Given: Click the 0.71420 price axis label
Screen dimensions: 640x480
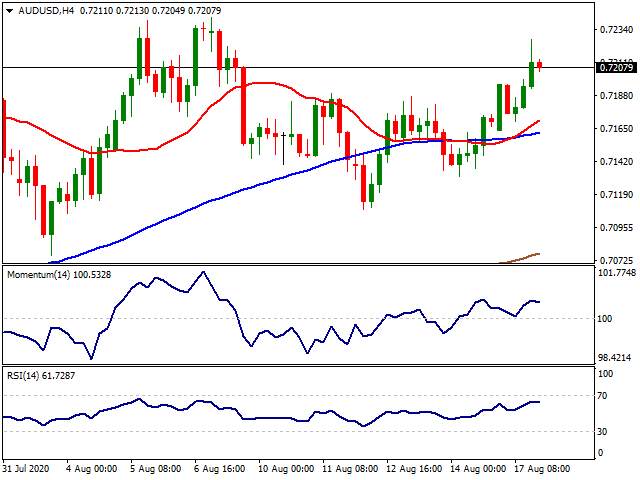Looking at the screenshot, I should pyautogui.click(x=617, y=162).
